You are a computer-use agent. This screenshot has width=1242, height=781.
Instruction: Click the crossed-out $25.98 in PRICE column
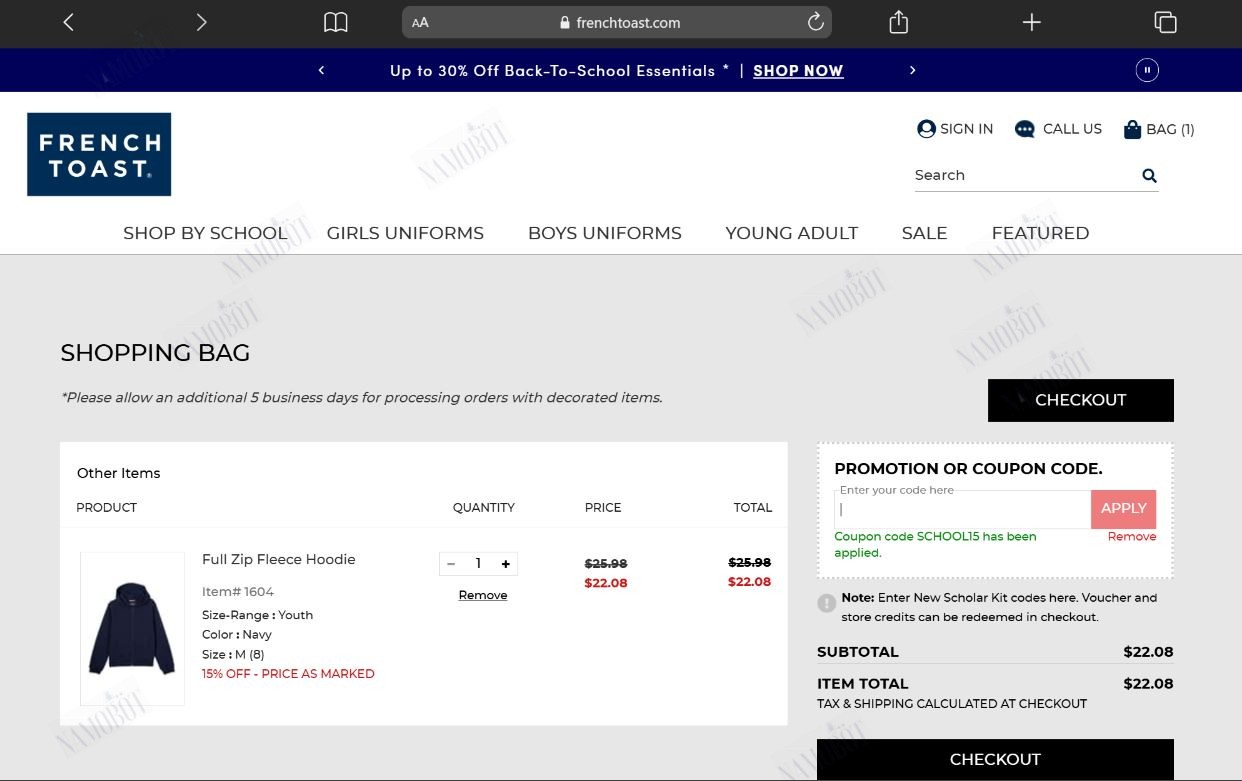[606, 564]
